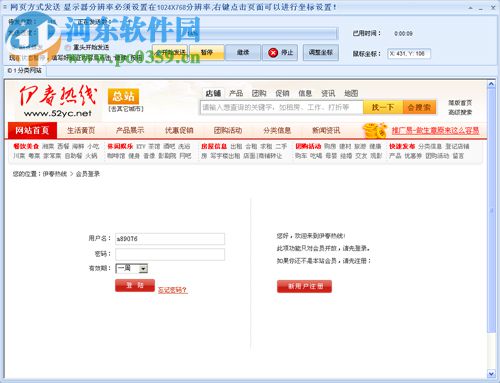500x383 pixels.
Task: Click the red stop icon button
Action: pyautogui.click(x=280, y=53)
